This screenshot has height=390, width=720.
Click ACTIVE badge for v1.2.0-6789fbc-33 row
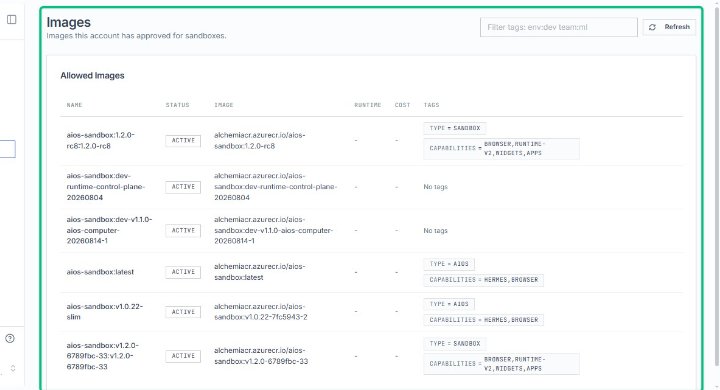[x=183, y=356]
